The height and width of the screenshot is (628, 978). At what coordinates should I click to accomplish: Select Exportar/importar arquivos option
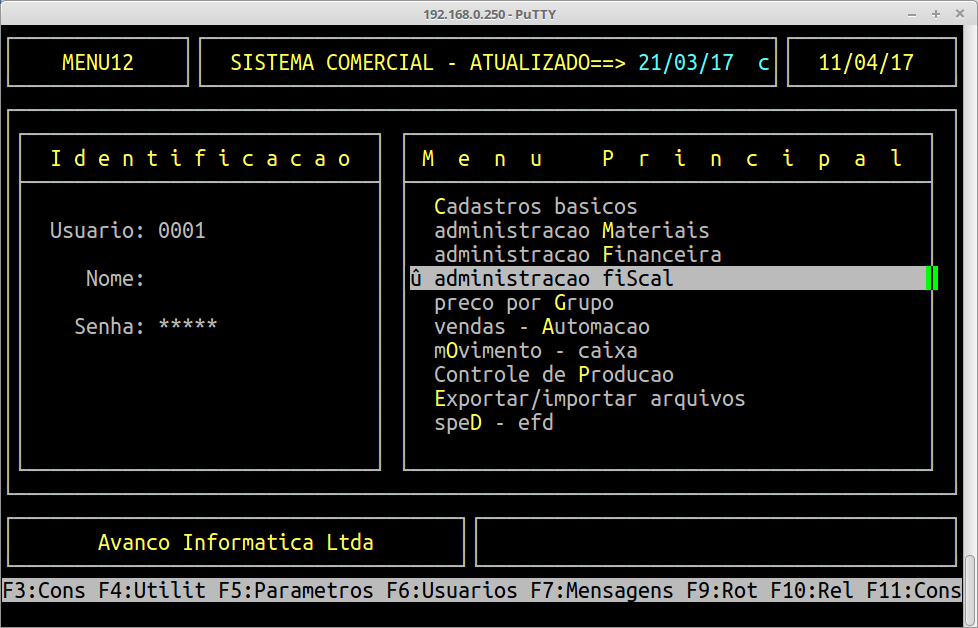pyautogui.click(x=589, y=399)
